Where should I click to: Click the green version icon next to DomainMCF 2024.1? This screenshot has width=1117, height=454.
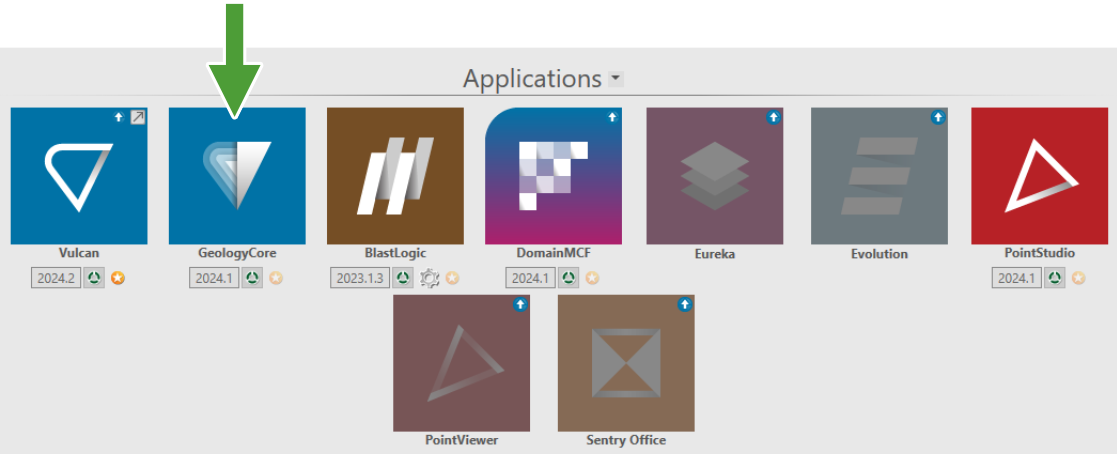tap(568, 278)
